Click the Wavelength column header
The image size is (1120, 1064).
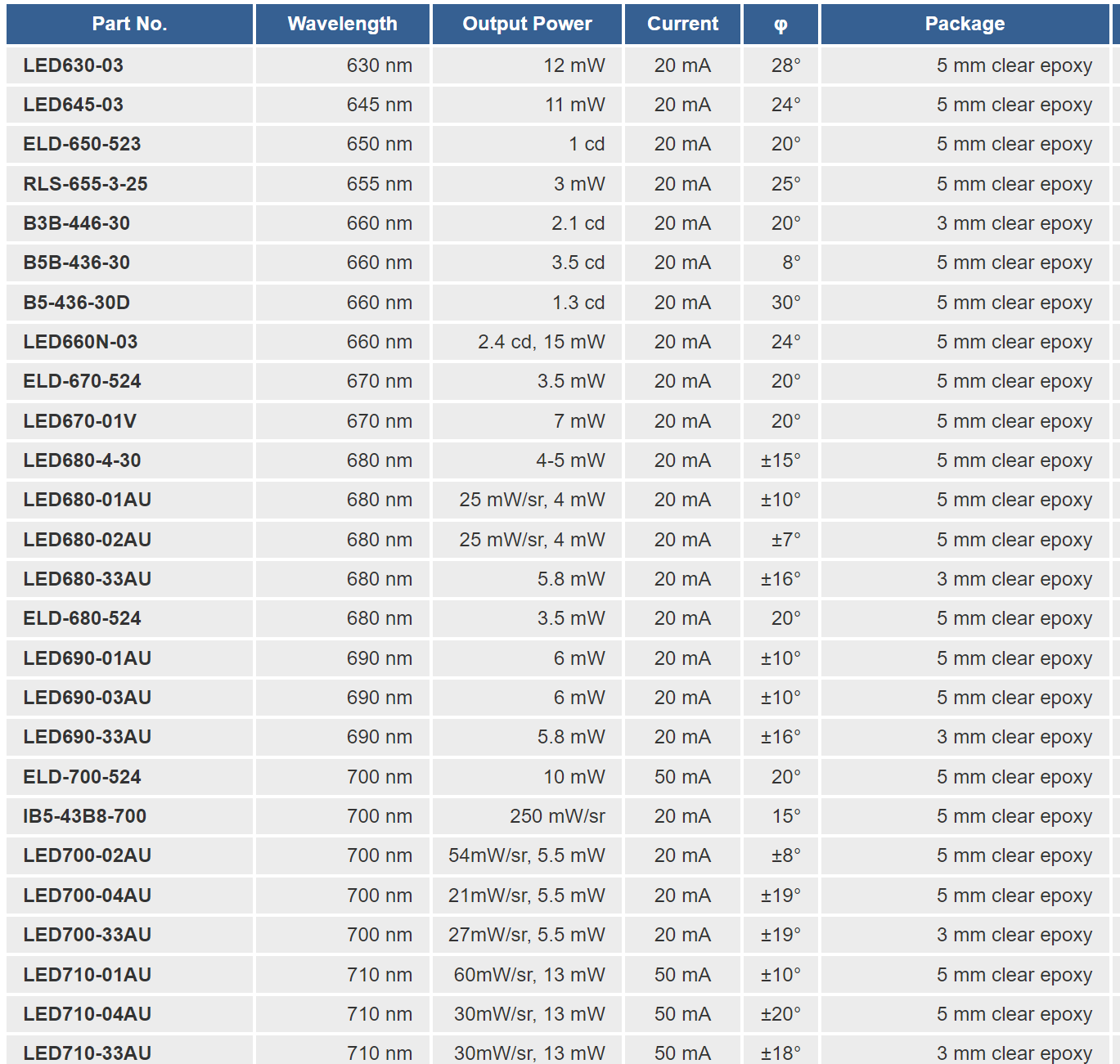click(x=343, y=24)
